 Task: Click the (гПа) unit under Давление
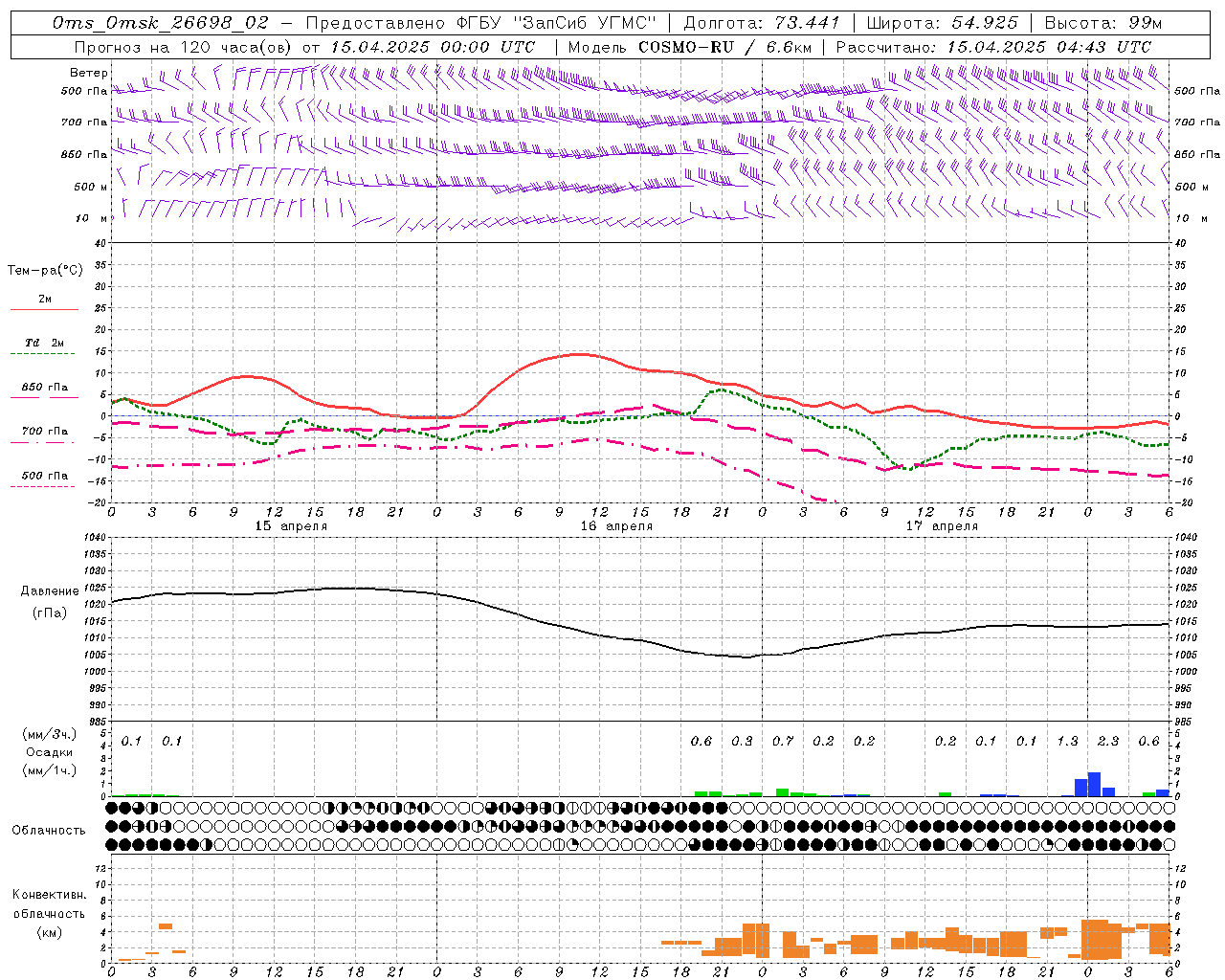tap(50, 613)
